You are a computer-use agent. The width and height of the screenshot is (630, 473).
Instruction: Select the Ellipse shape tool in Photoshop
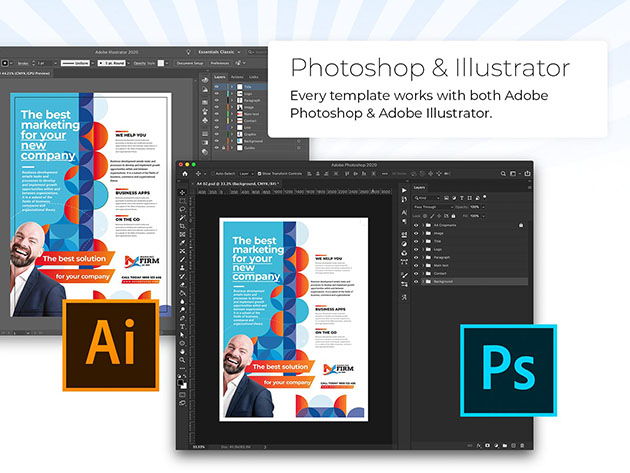(182, 343)
